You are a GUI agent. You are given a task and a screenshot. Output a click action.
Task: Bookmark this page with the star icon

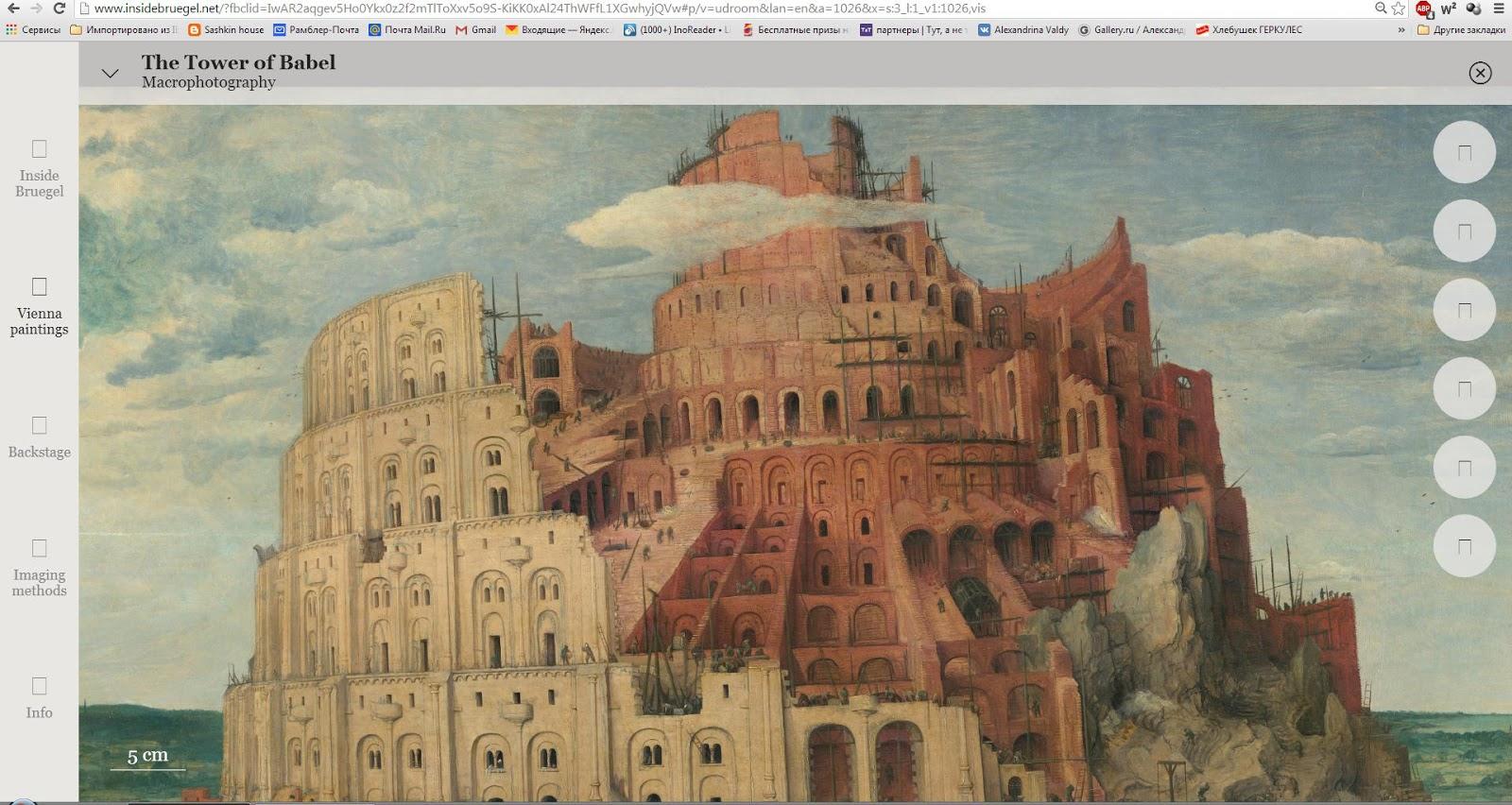point(1399,9)
